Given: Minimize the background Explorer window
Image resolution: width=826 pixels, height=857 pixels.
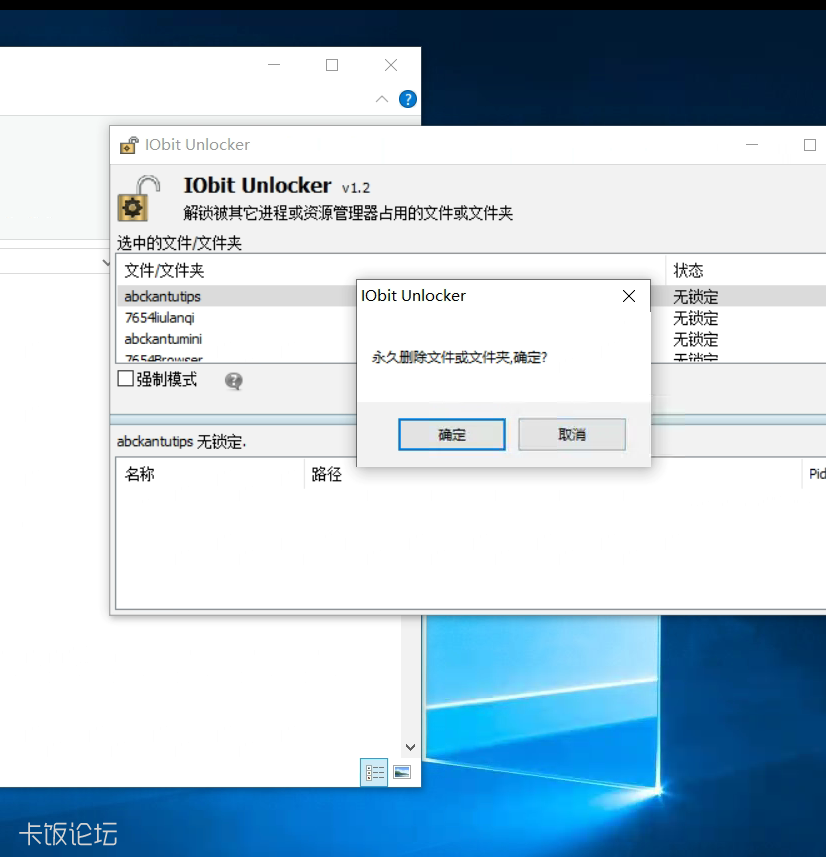Looking at the screenshot, I should (x=274, y=65).
